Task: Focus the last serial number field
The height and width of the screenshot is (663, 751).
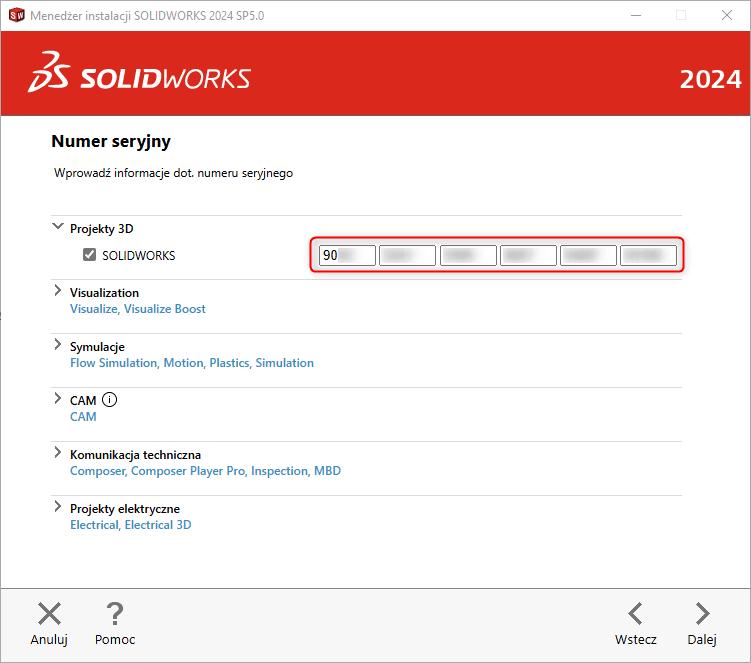Action: pos(649,255)
